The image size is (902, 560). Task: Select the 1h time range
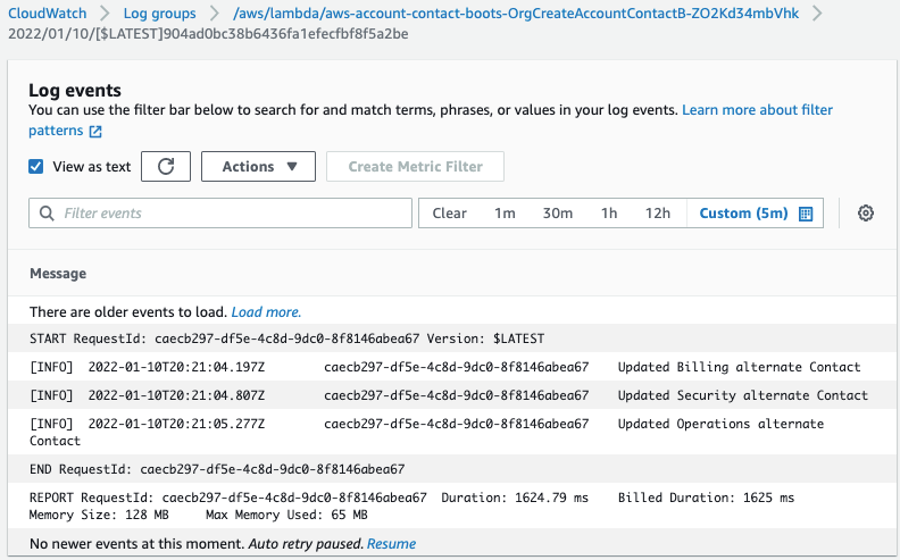pos(609,213)
